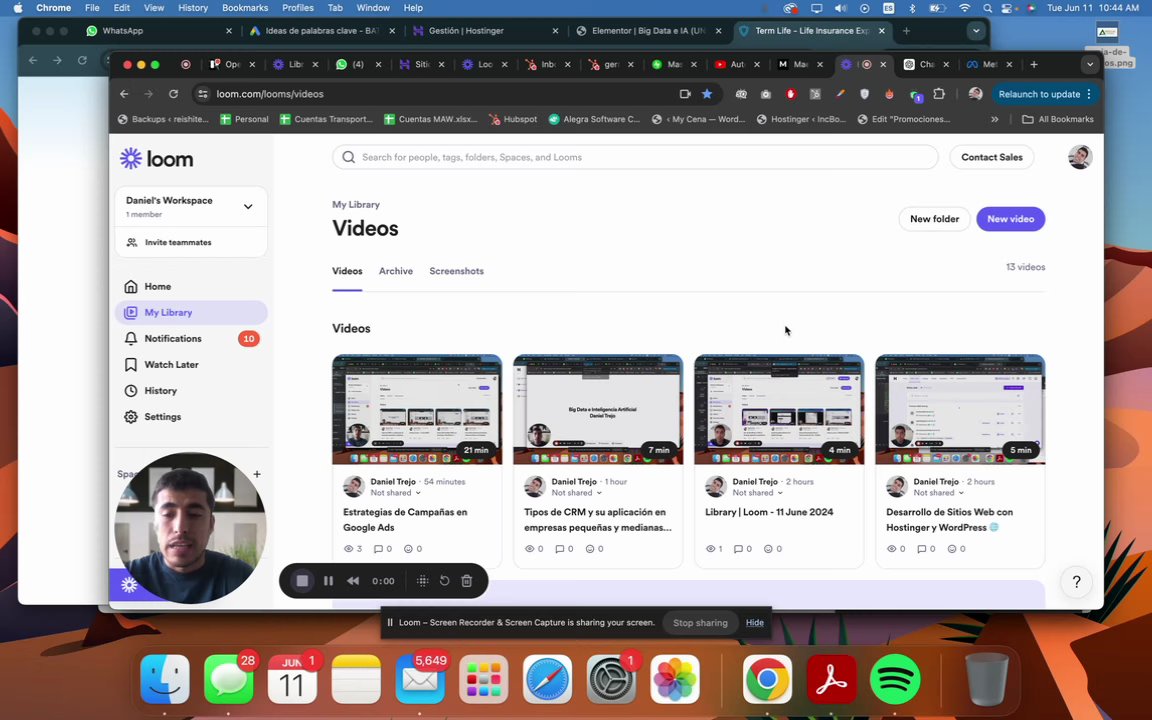Open the Profiles menu in the menu bar
This screenshot has height=720, width=1152.
click(x=298, y=8)
